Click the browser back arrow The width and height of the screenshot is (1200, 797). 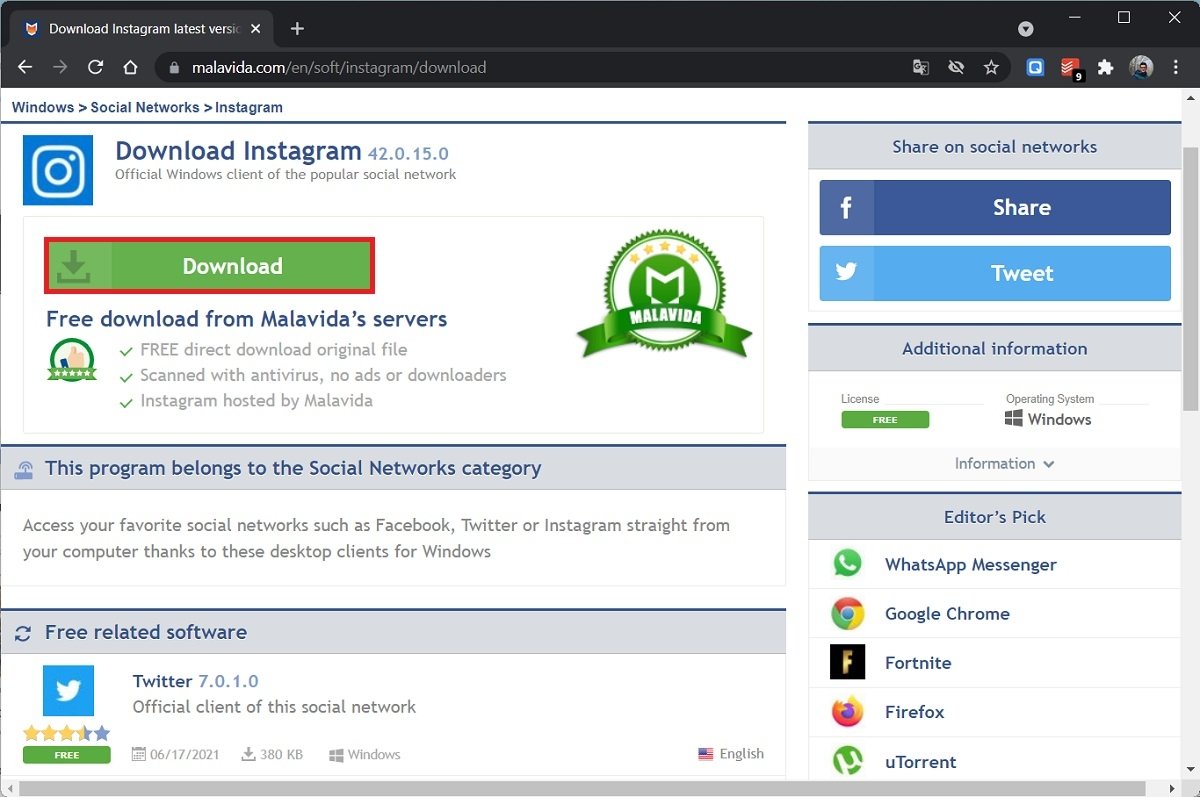click(x=26, y=68)
